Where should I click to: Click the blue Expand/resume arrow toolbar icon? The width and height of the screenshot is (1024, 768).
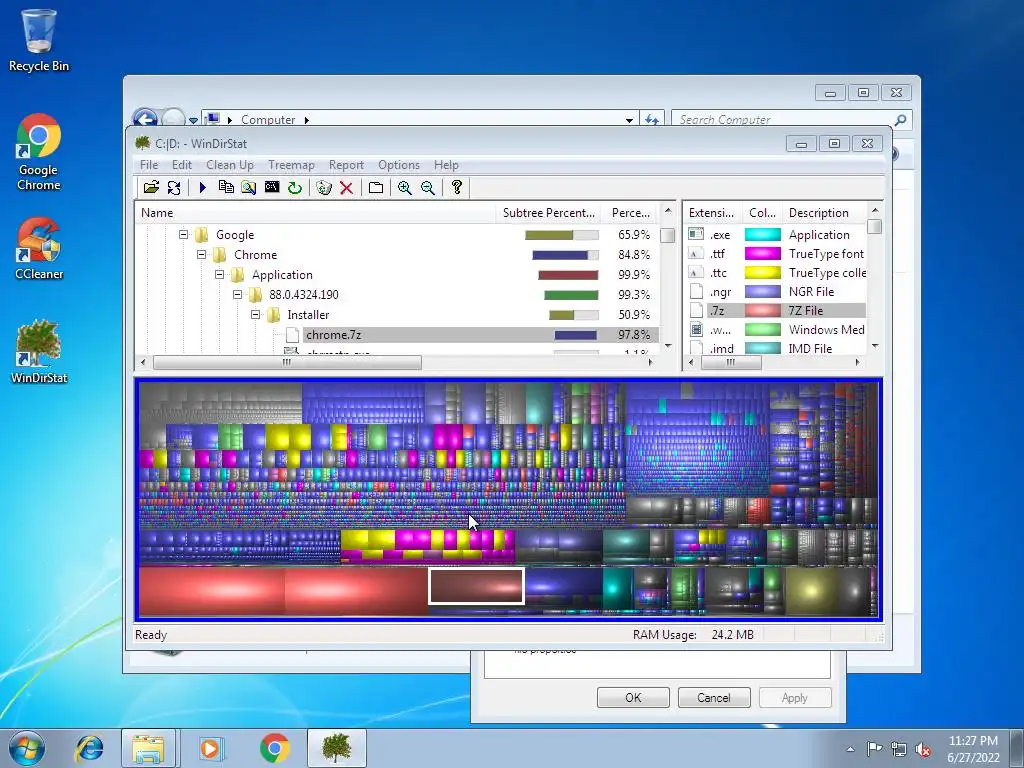202,188
